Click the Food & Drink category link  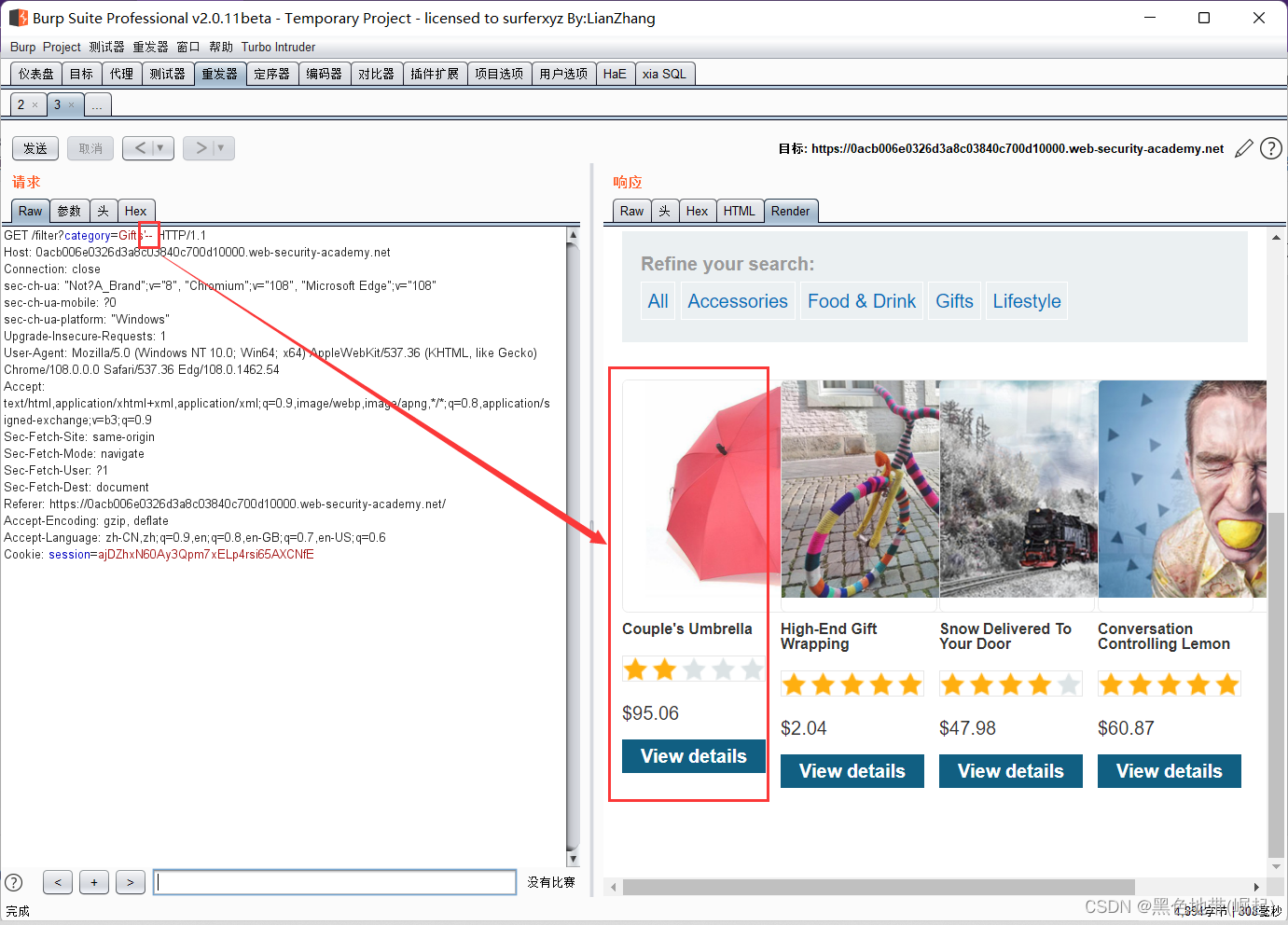pyautogui.click(x=862, y=301)
